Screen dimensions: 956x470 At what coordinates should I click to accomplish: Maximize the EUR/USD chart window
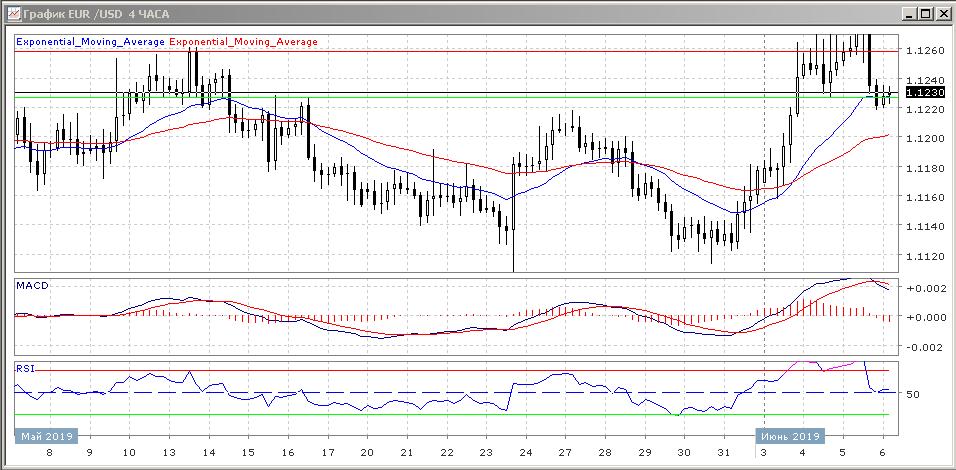(925, 14)
